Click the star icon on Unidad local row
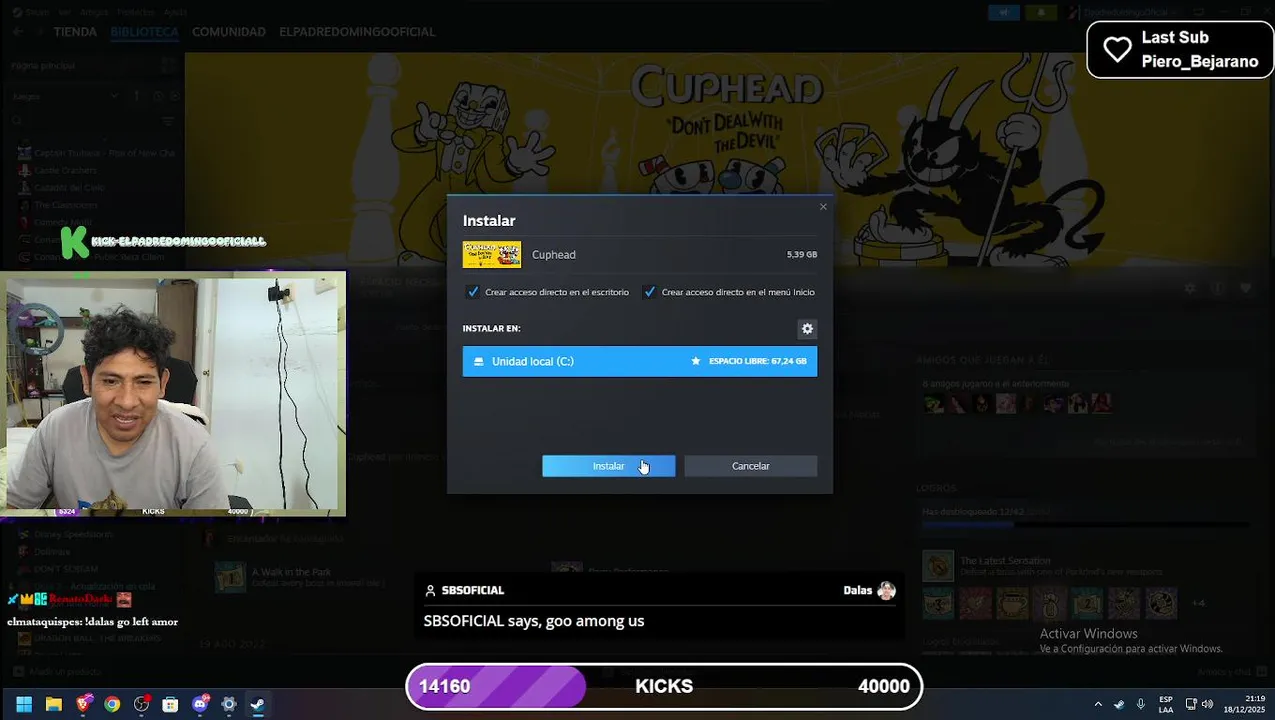This screenshot has width=1275, height=720. (696, 361)
